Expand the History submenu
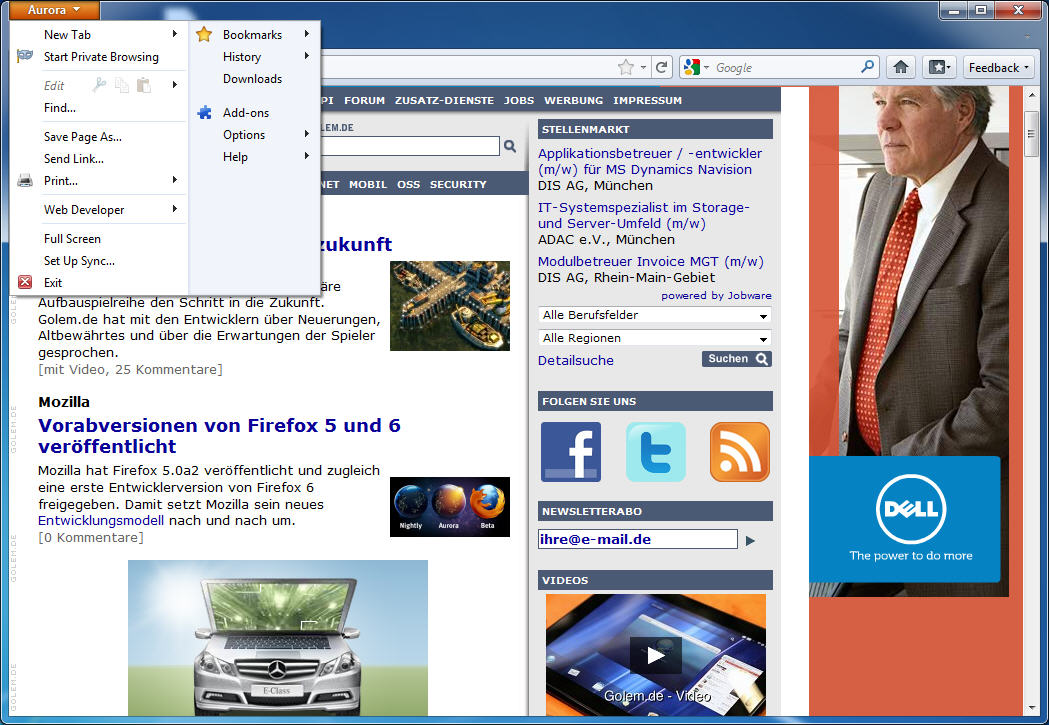Viewport: 1049px width, 725px height. tap(242, 57)
